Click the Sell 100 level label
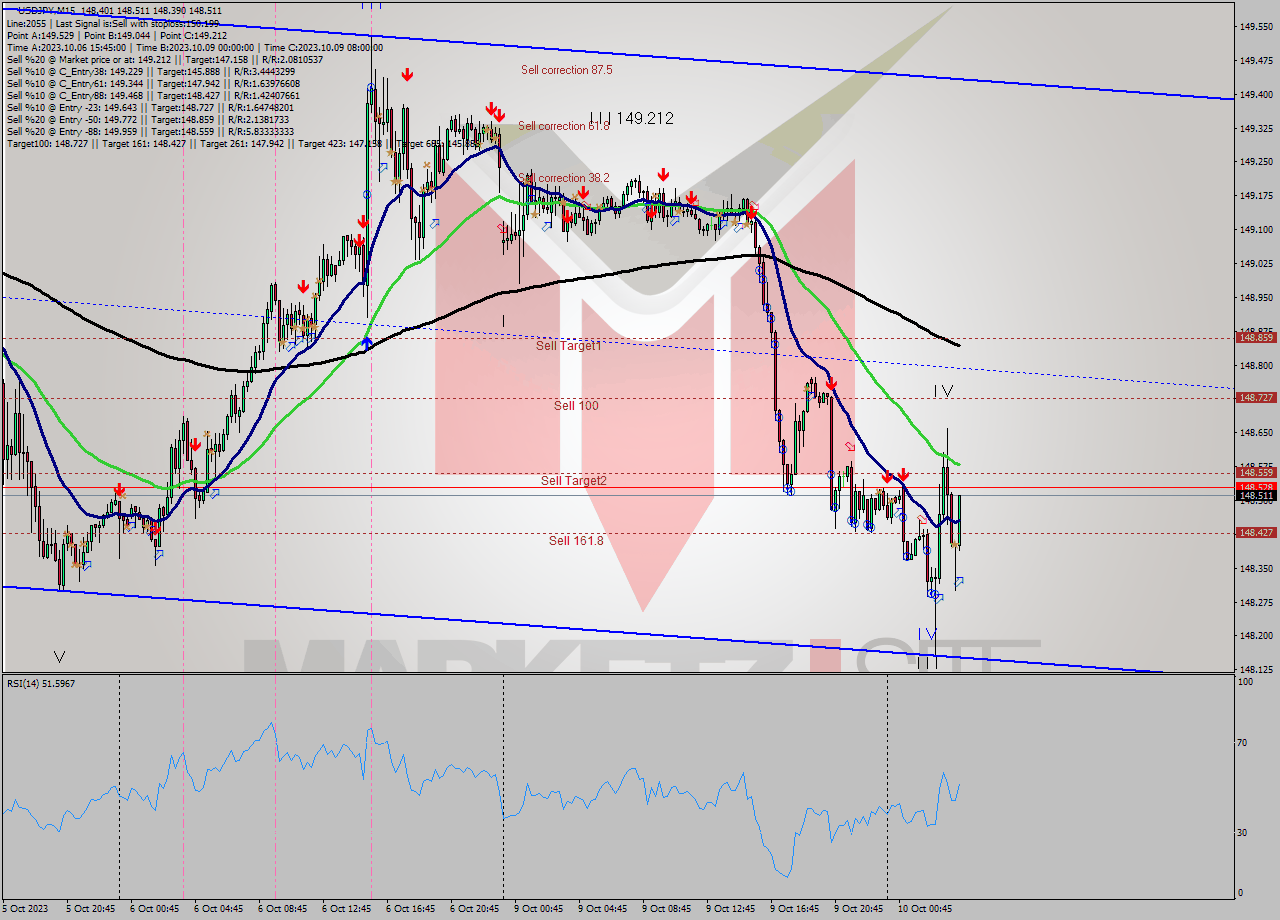Image resolution: width=1280 pixels, height=920 pixels. 574,406
